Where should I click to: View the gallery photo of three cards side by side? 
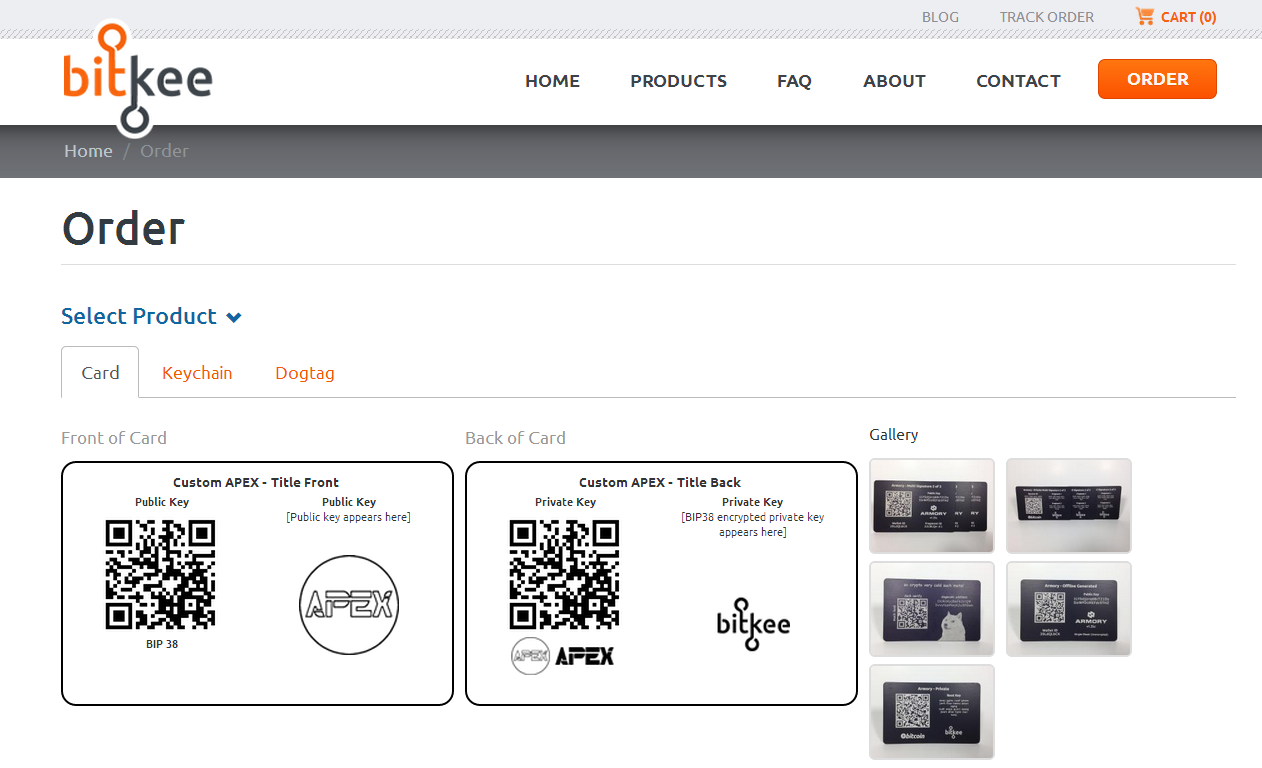click(1069, 505)
